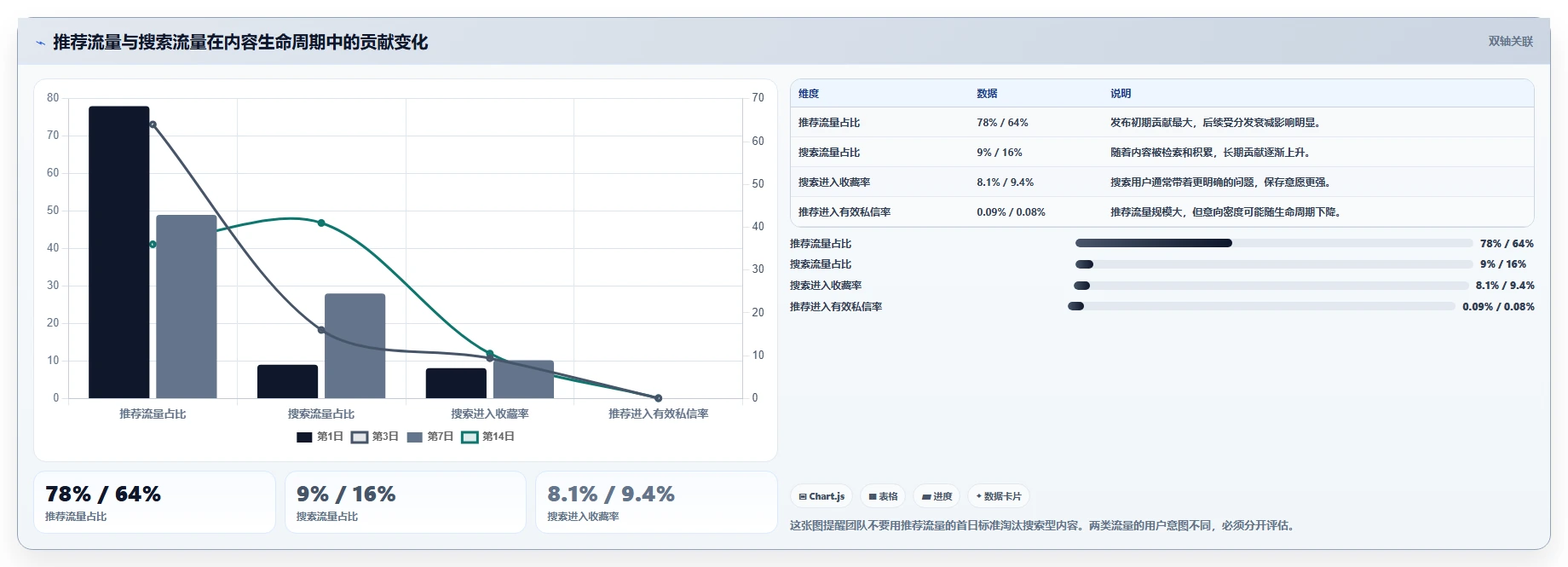Click the 数据卡片 tag
Screen dimensions: 1568x567
999,496
